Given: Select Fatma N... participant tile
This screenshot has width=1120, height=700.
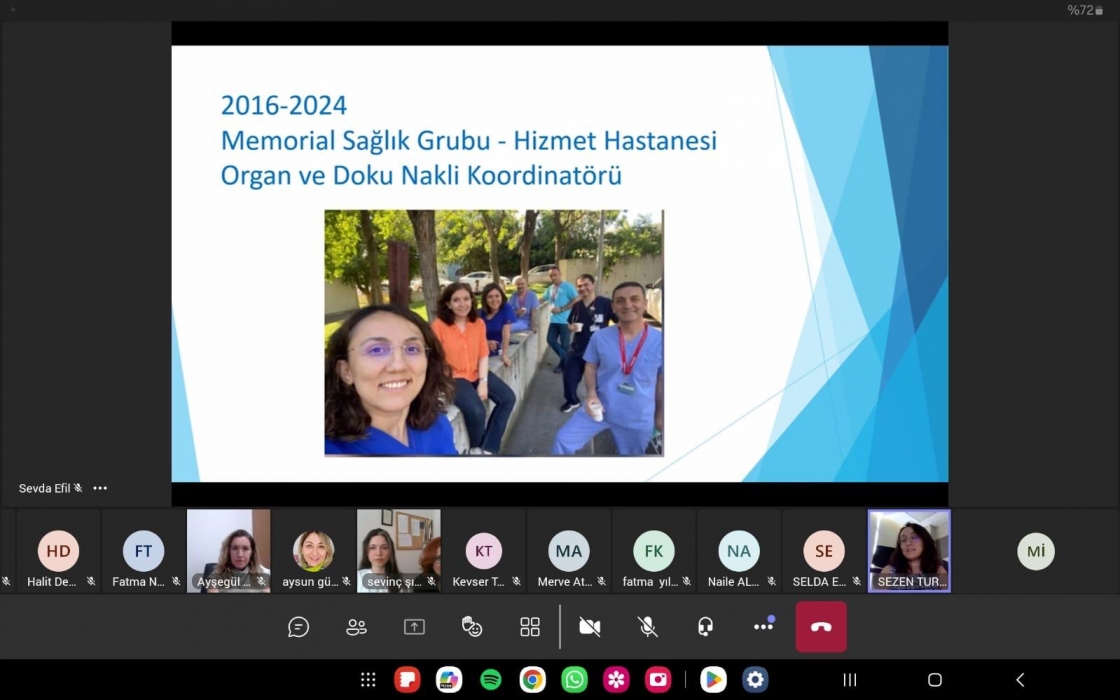Looking at the screenshot, I should pos(144,551).
